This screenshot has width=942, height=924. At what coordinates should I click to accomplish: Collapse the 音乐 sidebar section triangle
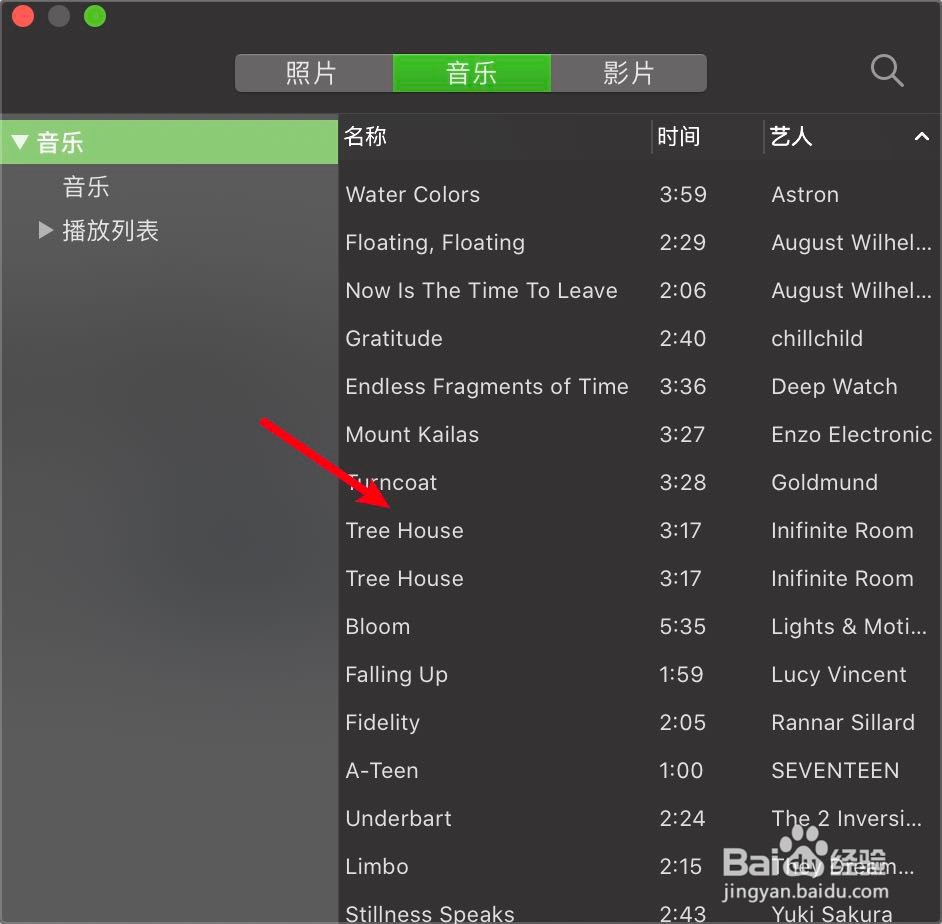pyautogui.click(x=20, y=142)
